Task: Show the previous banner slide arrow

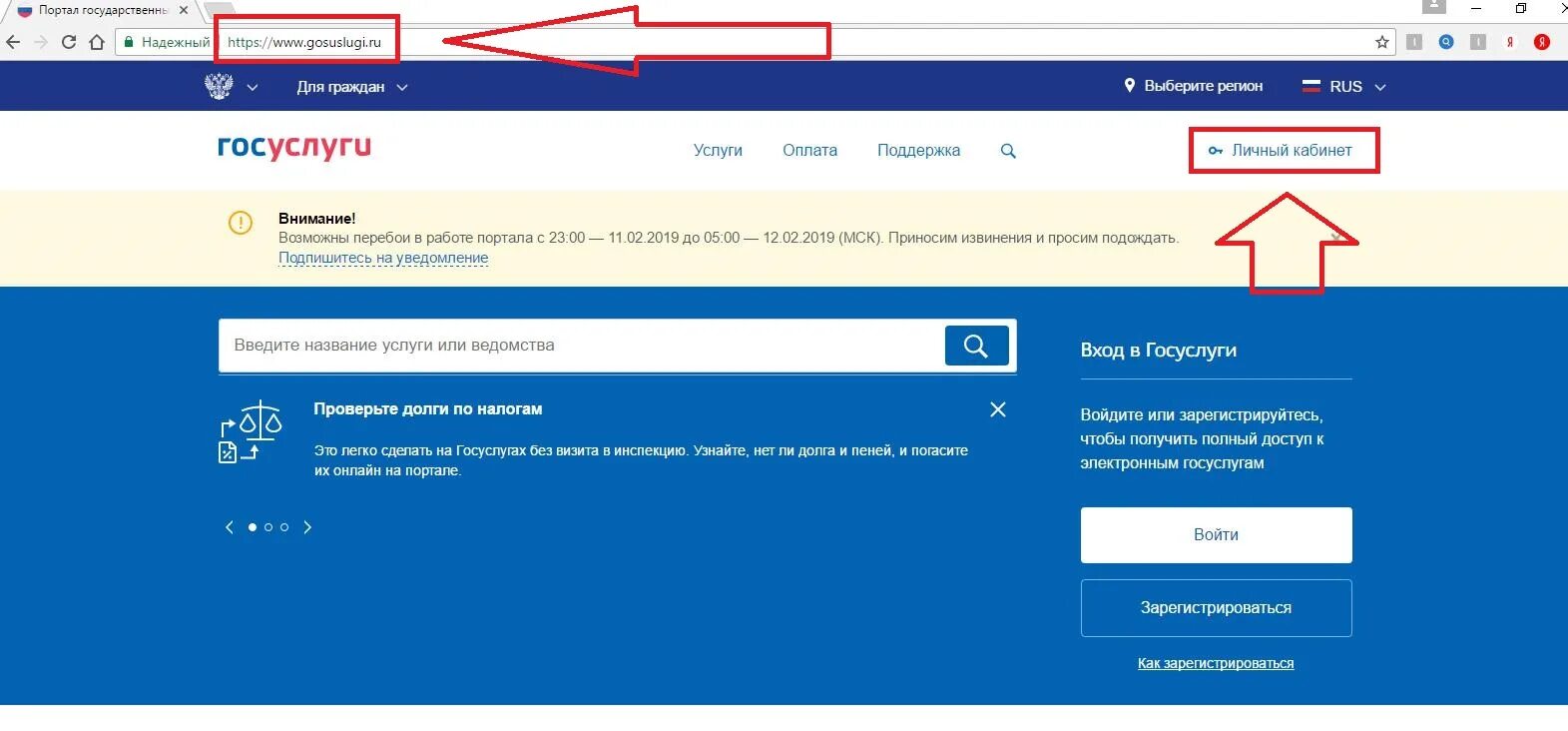Action: (x=230, y=527)
